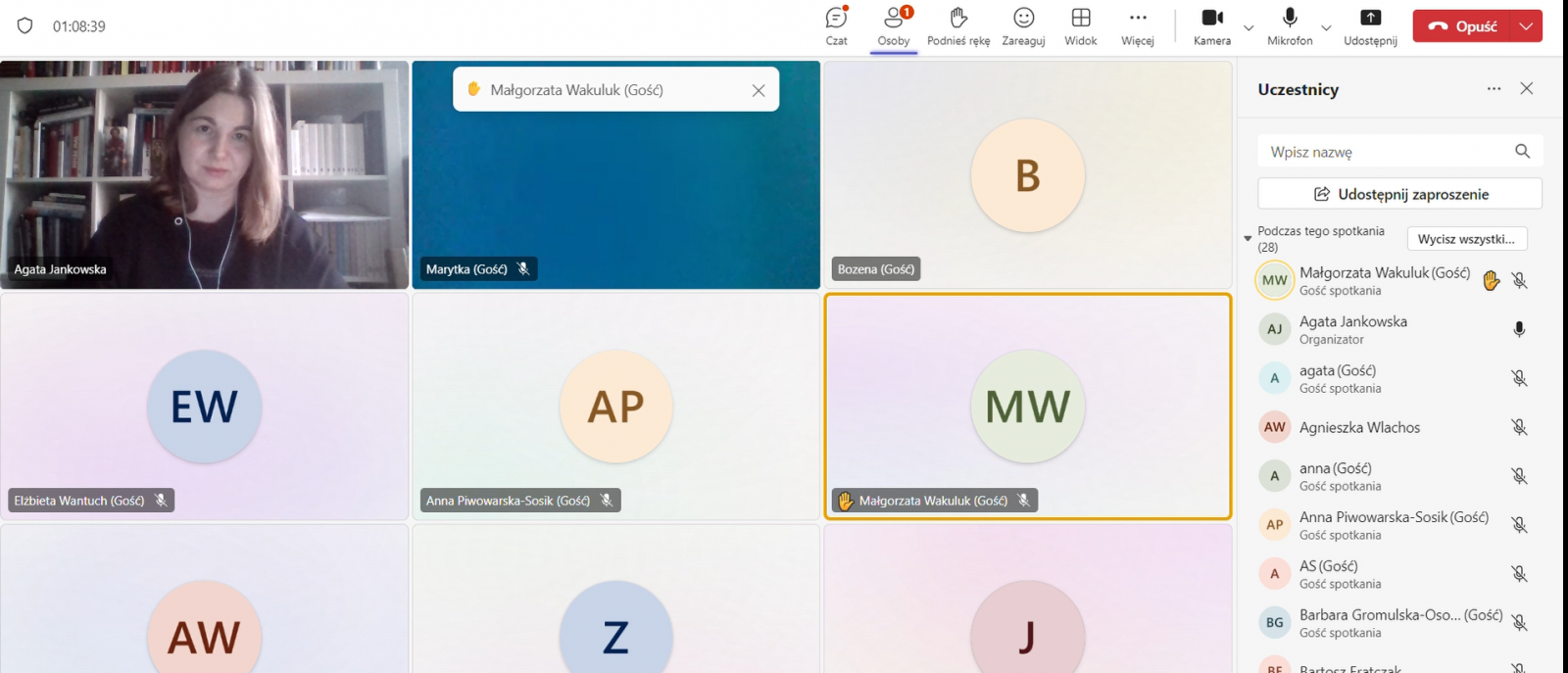Toggle the Kamera camera off
The image size is (1568, 673).
(1212, 26)
